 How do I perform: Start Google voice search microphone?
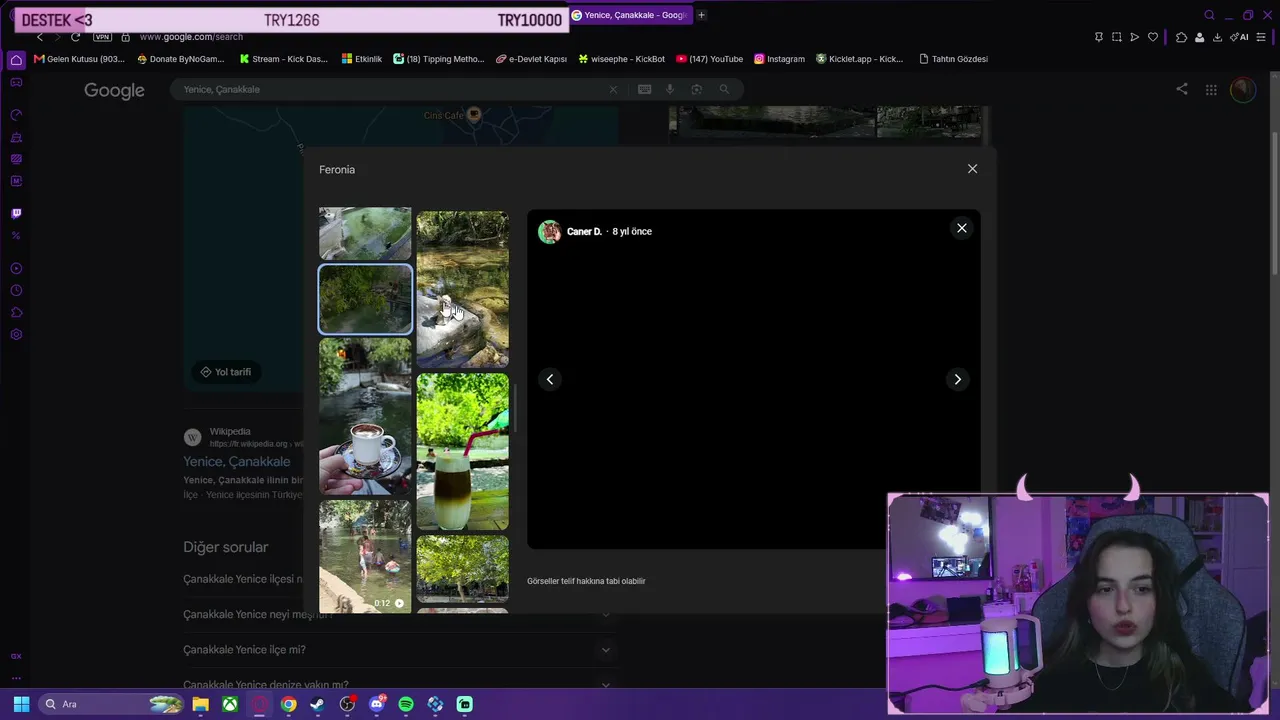point(670,89)
